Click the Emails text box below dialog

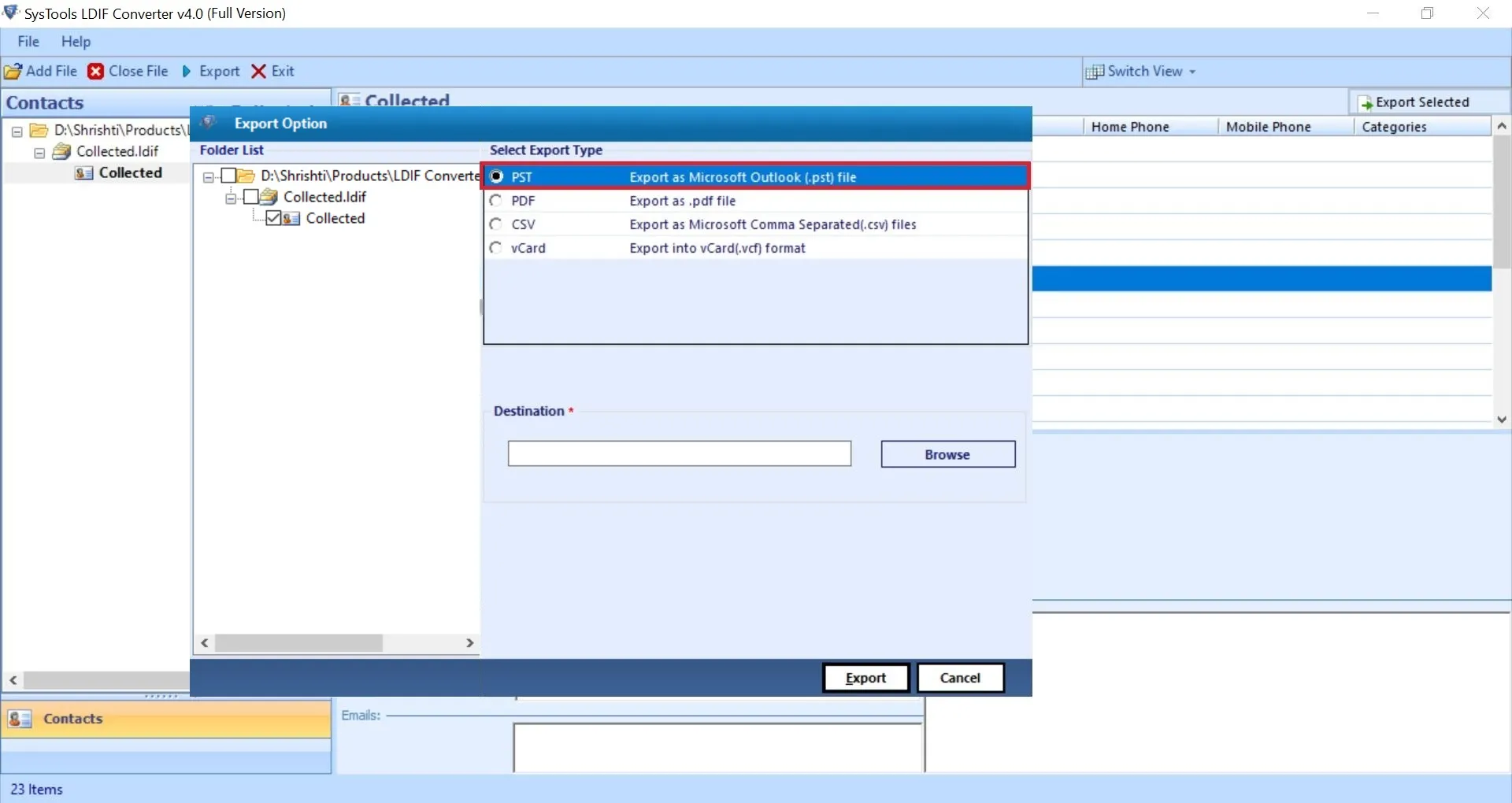pos(718,748)
